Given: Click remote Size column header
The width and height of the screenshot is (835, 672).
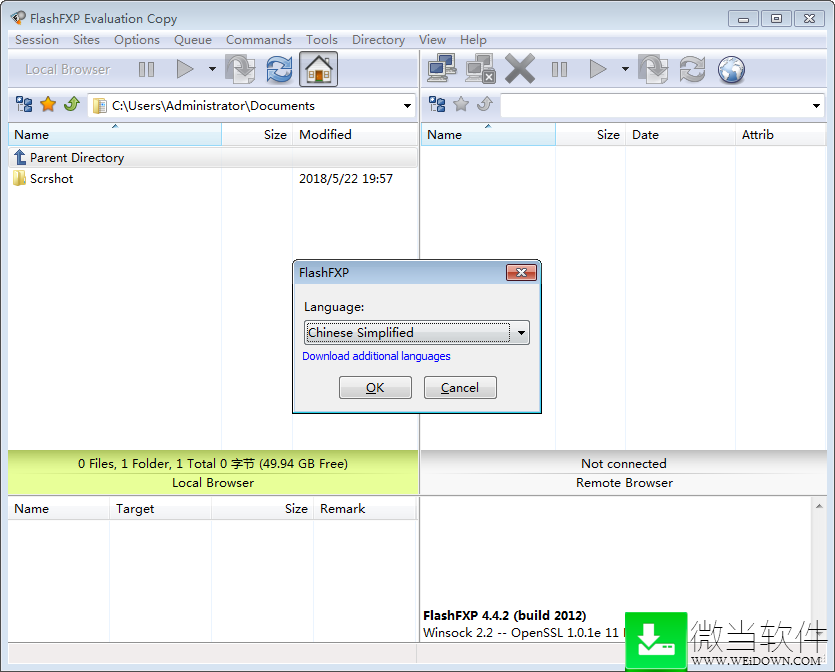Looking at the screenshot, I should pyautogui.click(x=590, y=135).
